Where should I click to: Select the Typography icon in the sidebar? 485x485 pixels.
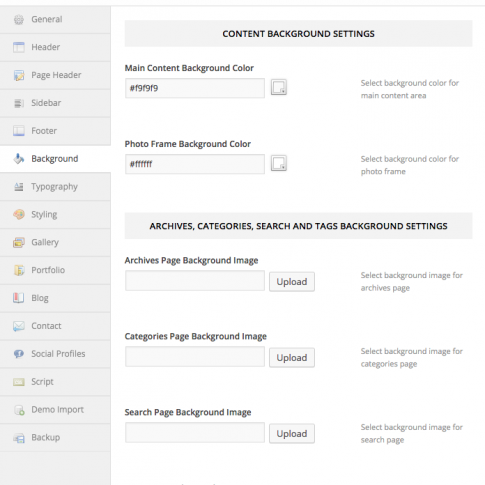click(19, 187)
